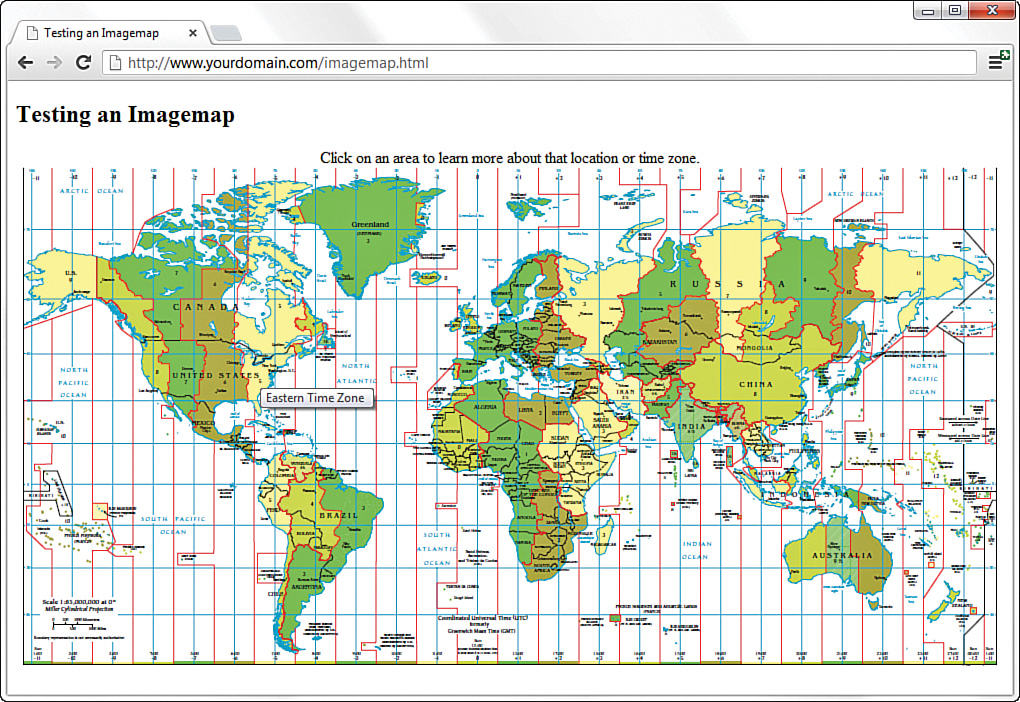Open a new browser tab
Viewport: 1020px width, 702px height.
pyautogui.click(x=225, y=31)
